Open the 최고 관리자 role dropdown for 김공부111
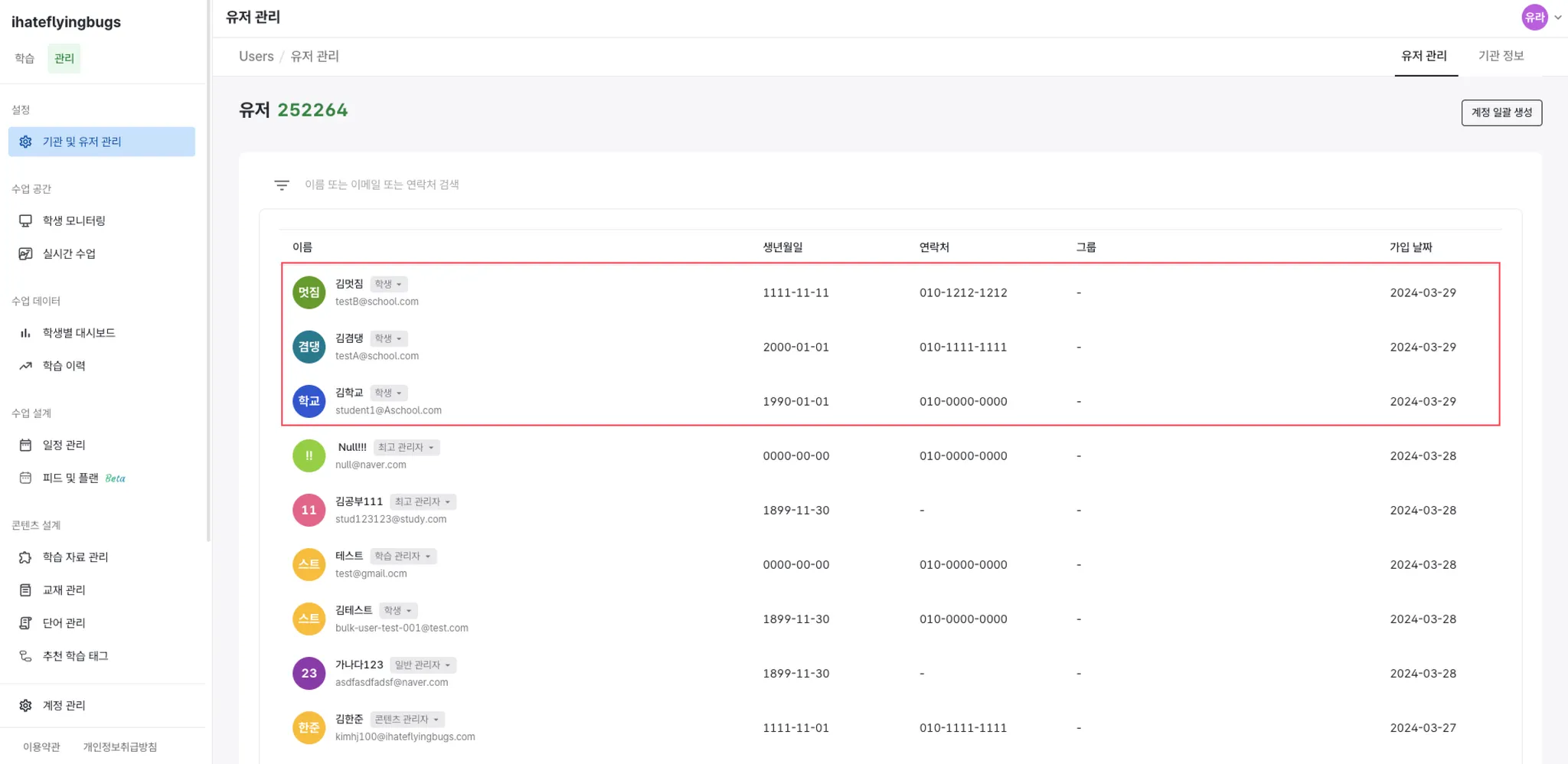 tap(423, 501)
